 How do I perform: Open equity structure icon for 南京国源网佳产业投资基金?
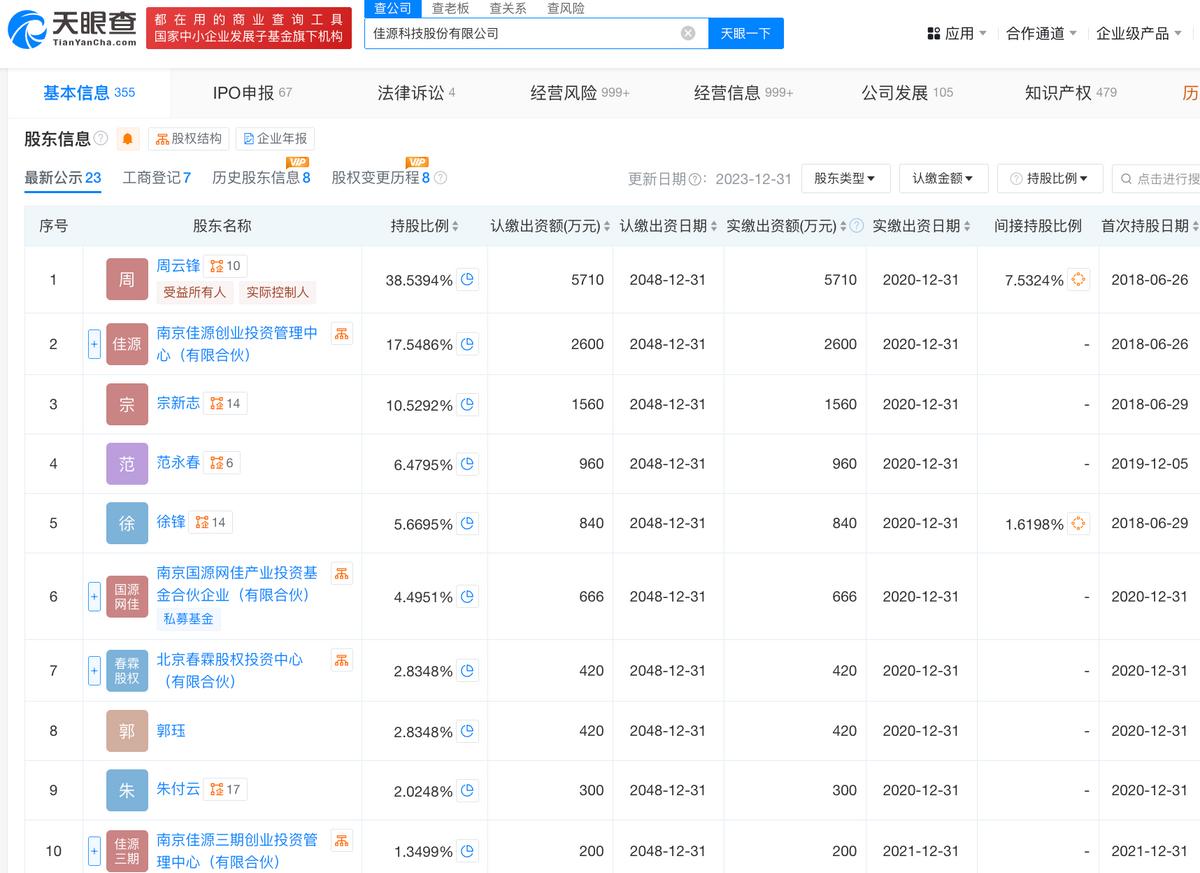click(341, 573)
